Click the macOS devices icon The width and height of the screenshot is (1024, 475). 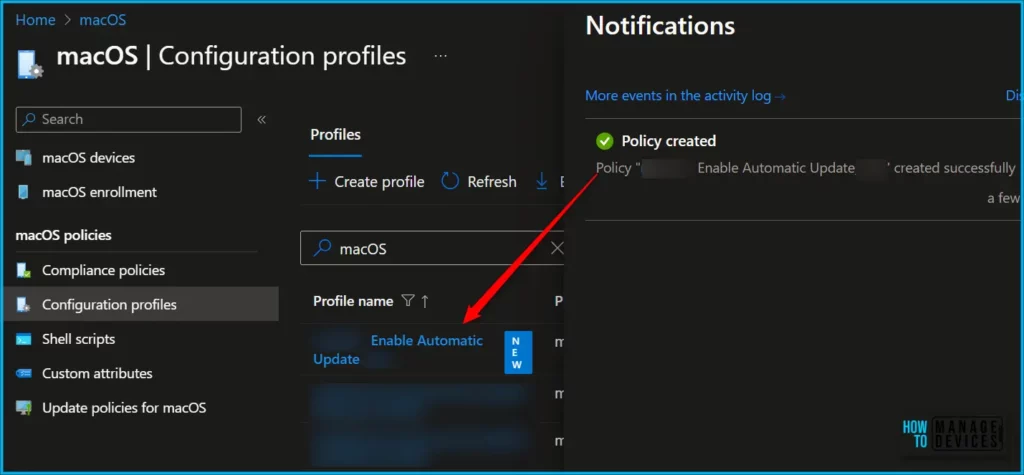(x=24, y=157)
